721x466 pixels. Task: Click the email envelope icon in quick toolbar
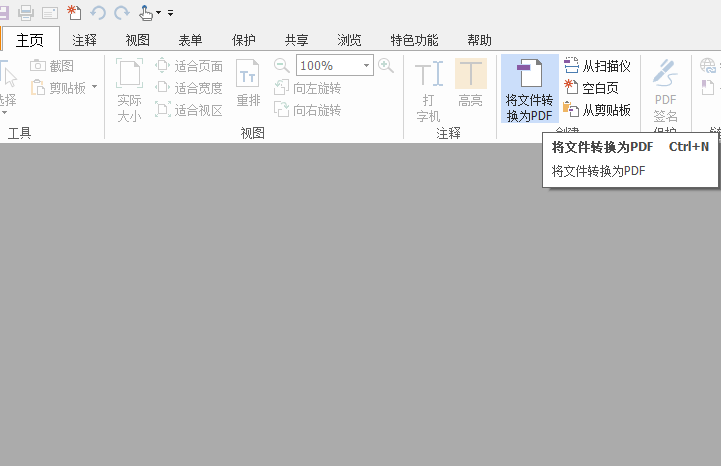pyautogui.click(x=50, y=13)
